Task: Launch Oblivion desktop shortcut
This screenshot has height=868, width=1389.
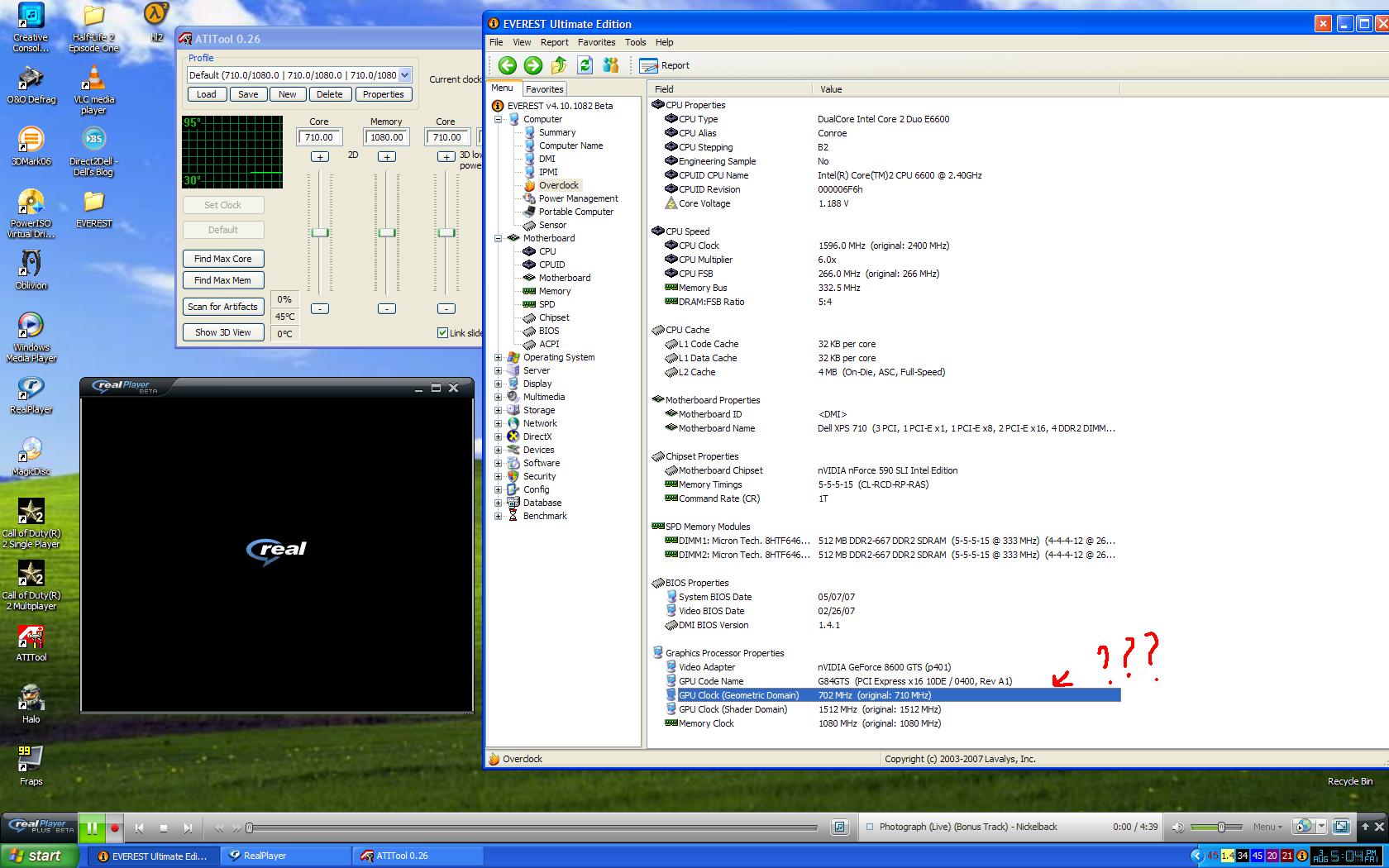Action: 31,271
